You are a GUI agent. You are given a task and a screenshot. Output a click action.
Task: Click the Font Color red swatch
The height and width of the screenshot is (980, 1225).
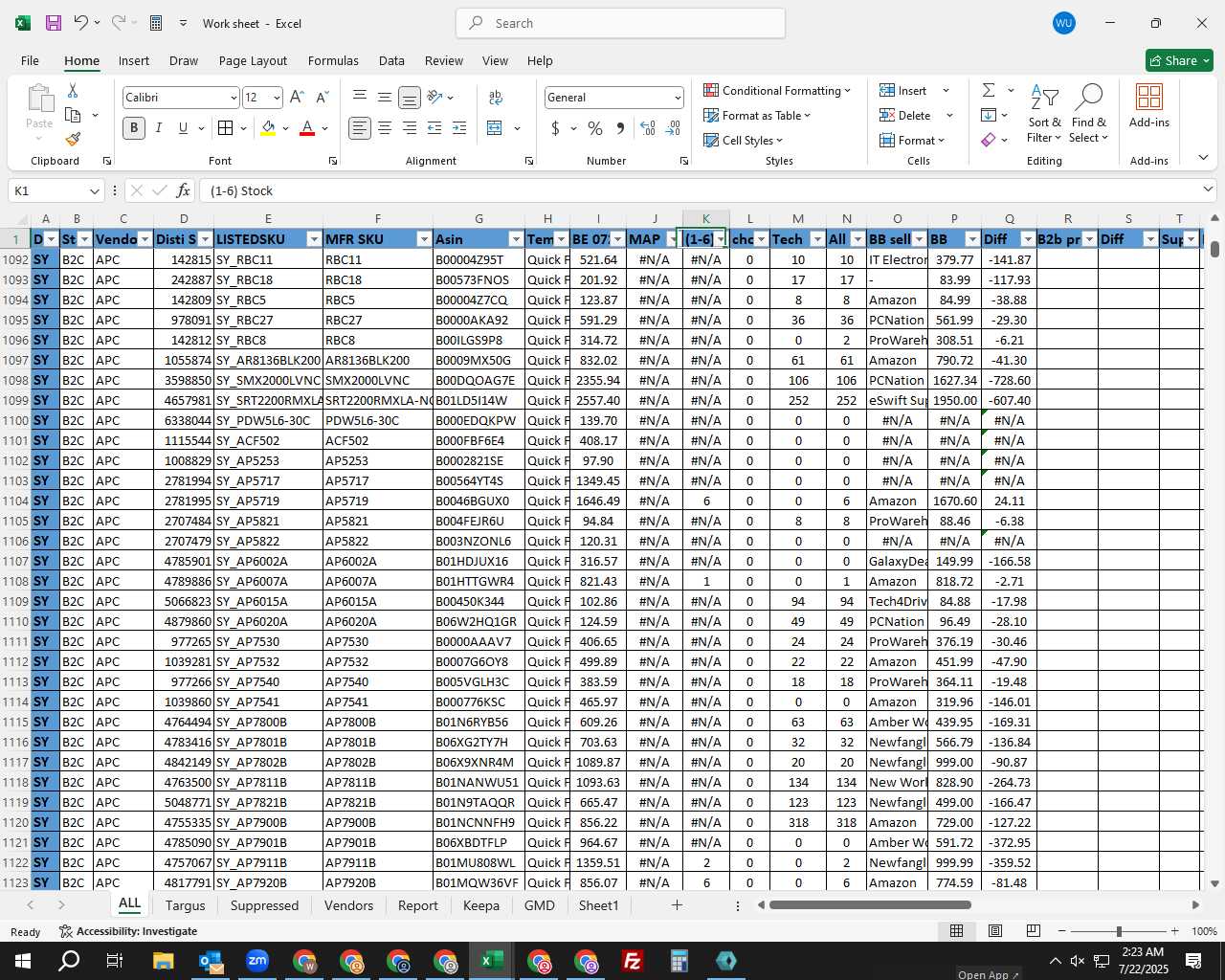pyautogui.click(x=307, y=128)
